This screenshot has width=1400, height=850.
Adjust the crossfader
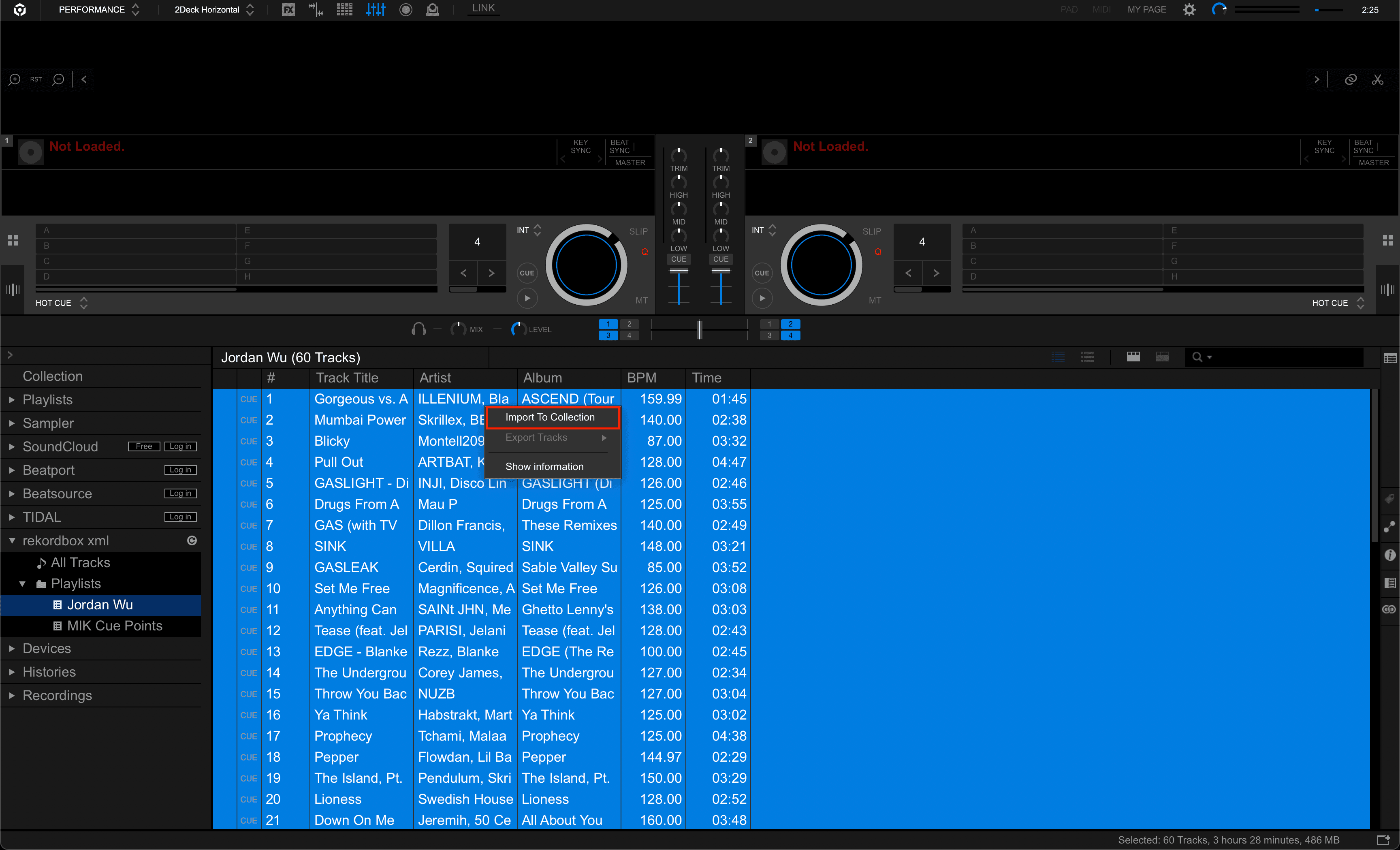tap(700, 329)
